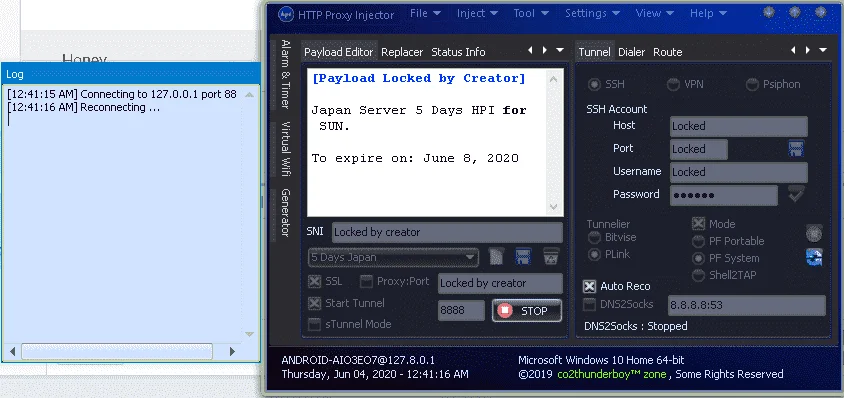Click left scroll arrow in Log window
844x398 pixels.
click(x=12, y=352)
